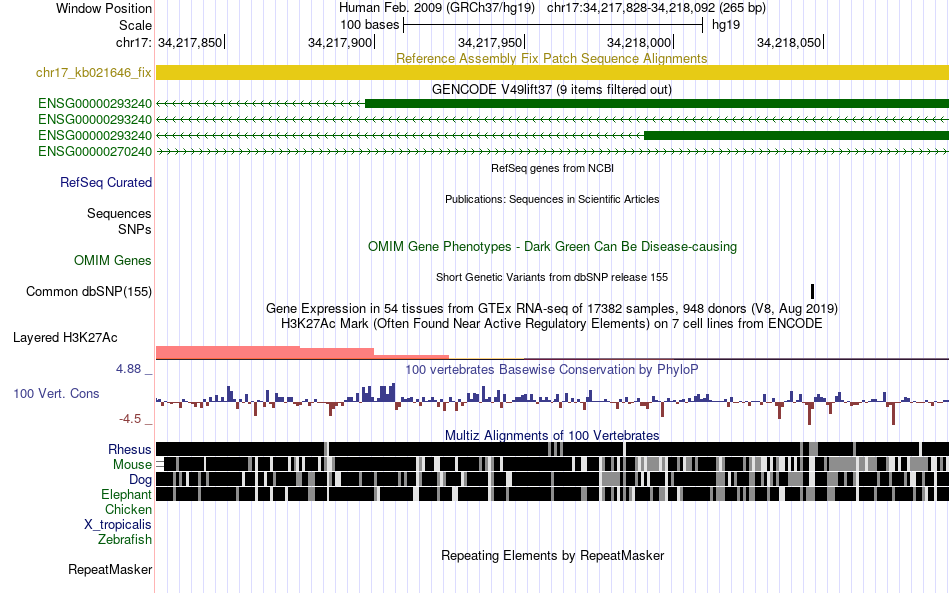This screenshot has height=593, width=950.
Task: Open Common dbSNP(155) track settings label
Action: click(x=88, y=291)
